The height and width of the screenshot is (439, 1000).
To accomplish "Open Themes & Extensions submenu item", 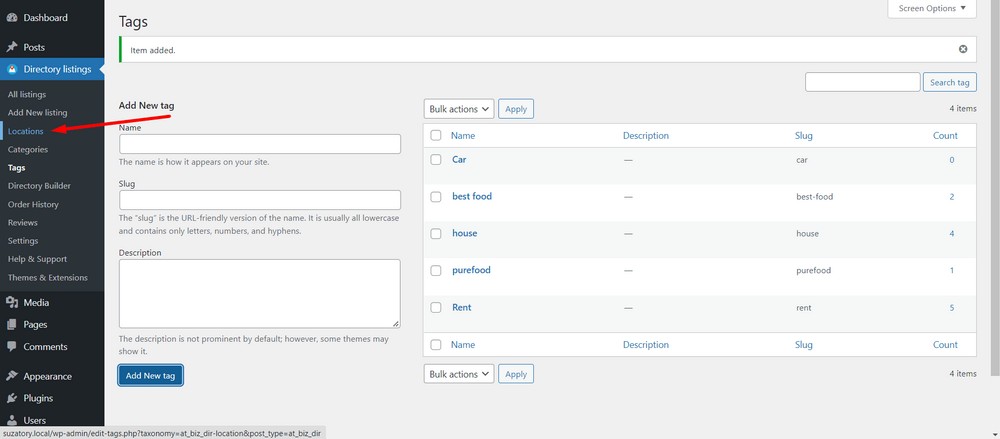I will (x=48, y=278).
